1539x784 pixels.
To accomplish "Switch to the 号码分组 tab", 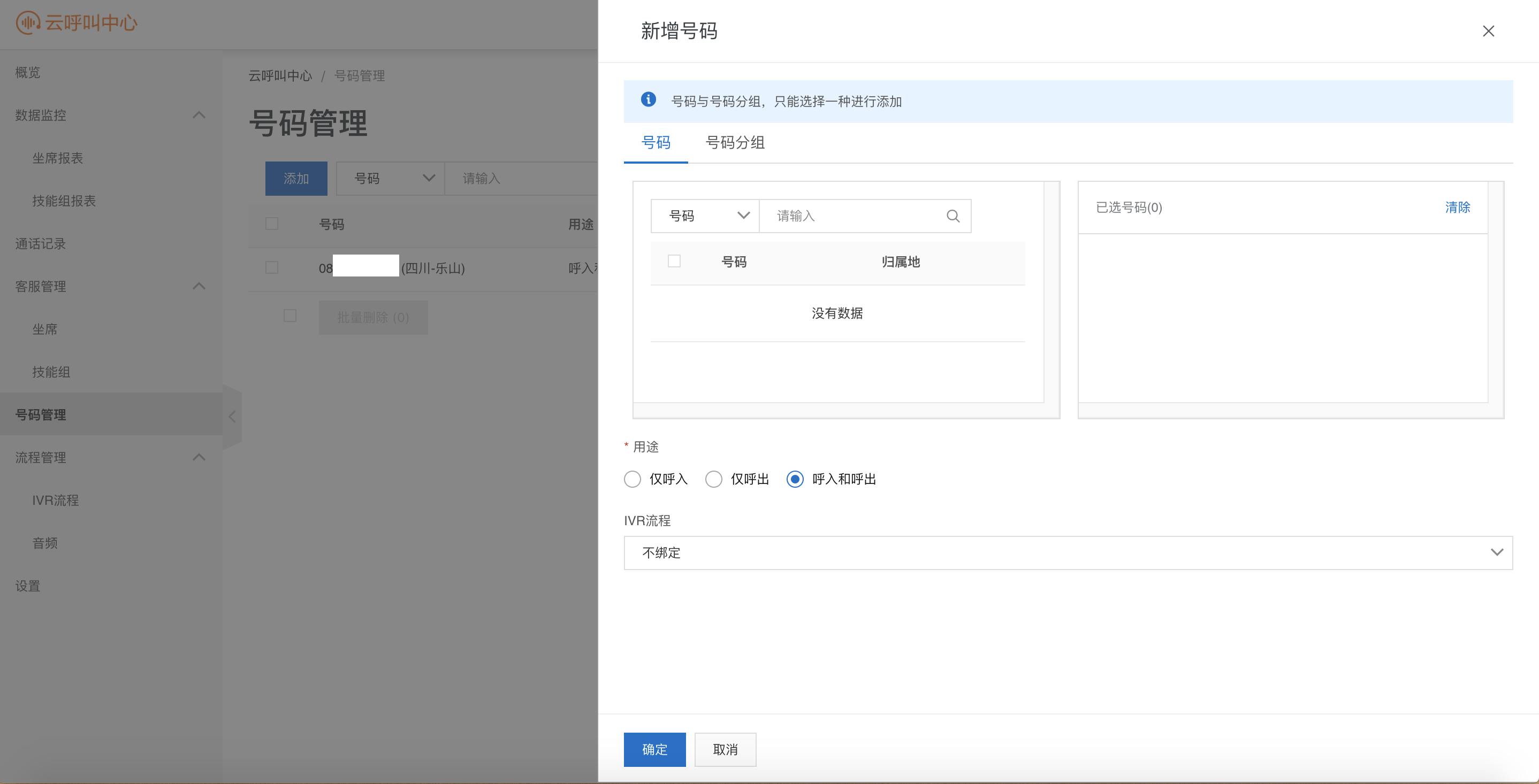I will click(735, 143).
